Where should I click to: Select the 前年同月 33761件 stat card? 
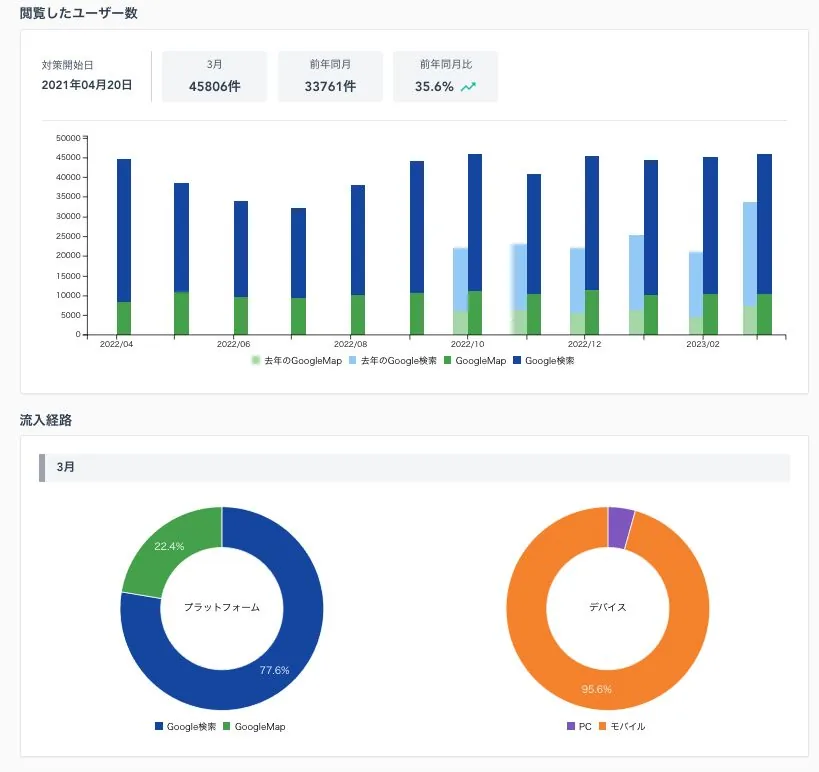330,76
